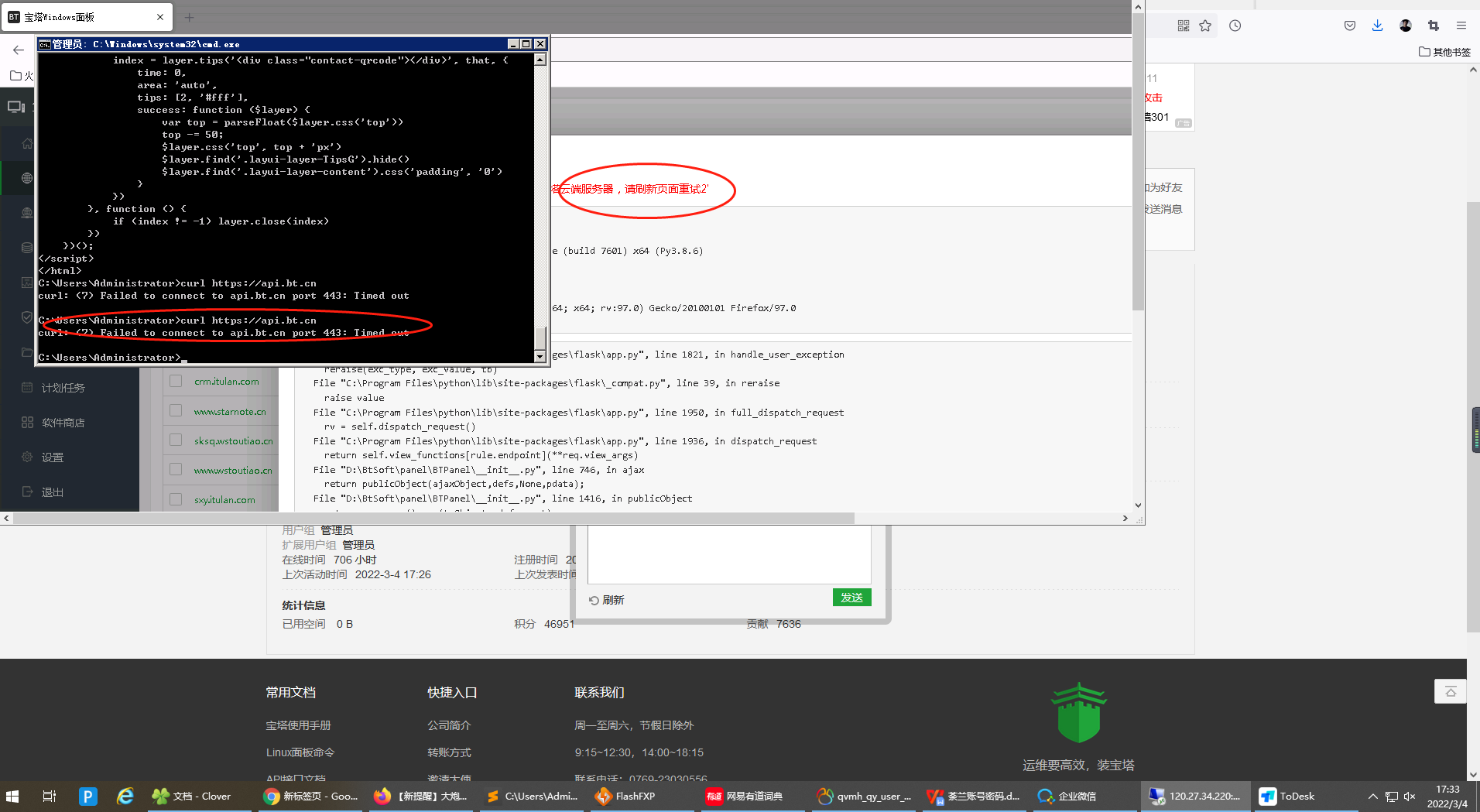Open 宝塔使用手册 footer link
The height and width of the screenshot is (812, 1480).
pos(298,725)
